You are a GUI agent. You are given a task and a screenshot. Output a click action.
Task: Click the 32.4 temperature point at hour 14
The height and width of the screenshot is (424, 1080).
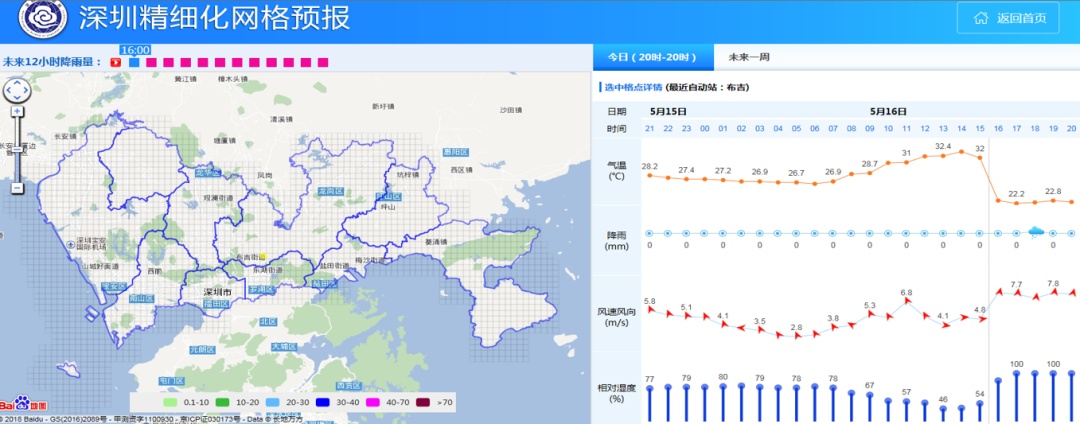(x=961, y=152)
